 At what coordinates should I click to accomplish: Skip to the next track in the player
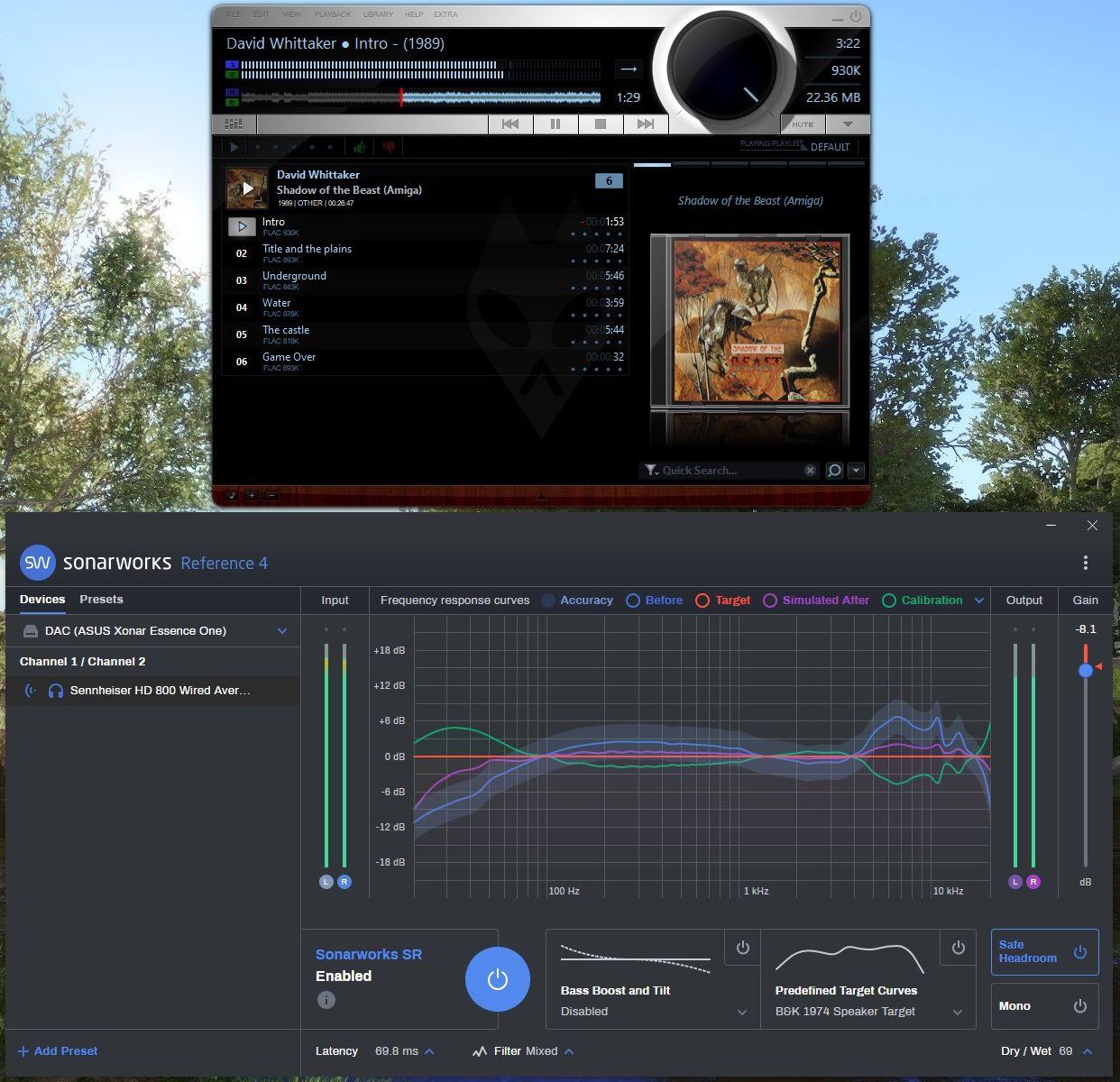[646, 124]
